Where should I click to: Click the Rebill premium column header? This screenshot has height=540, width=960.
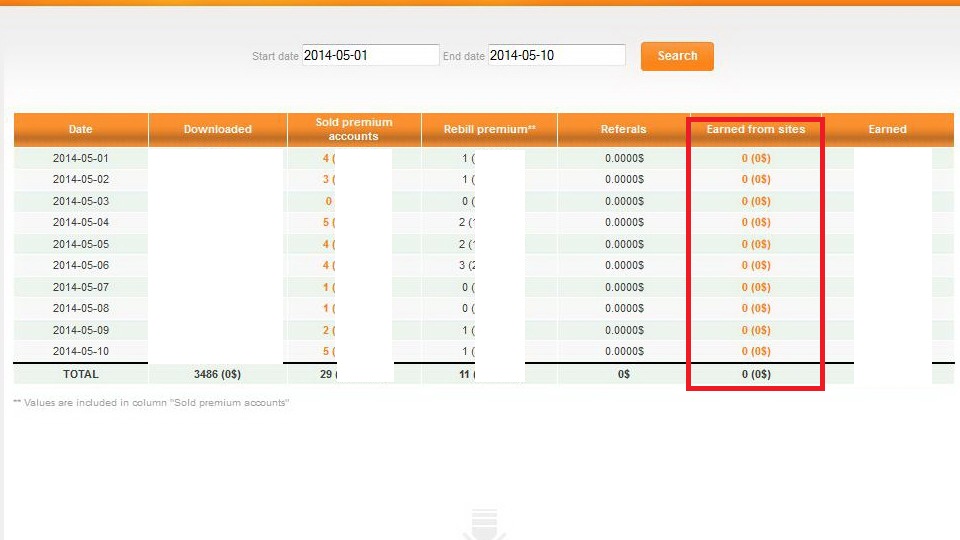pyautogui.click(x=489, y=129)
